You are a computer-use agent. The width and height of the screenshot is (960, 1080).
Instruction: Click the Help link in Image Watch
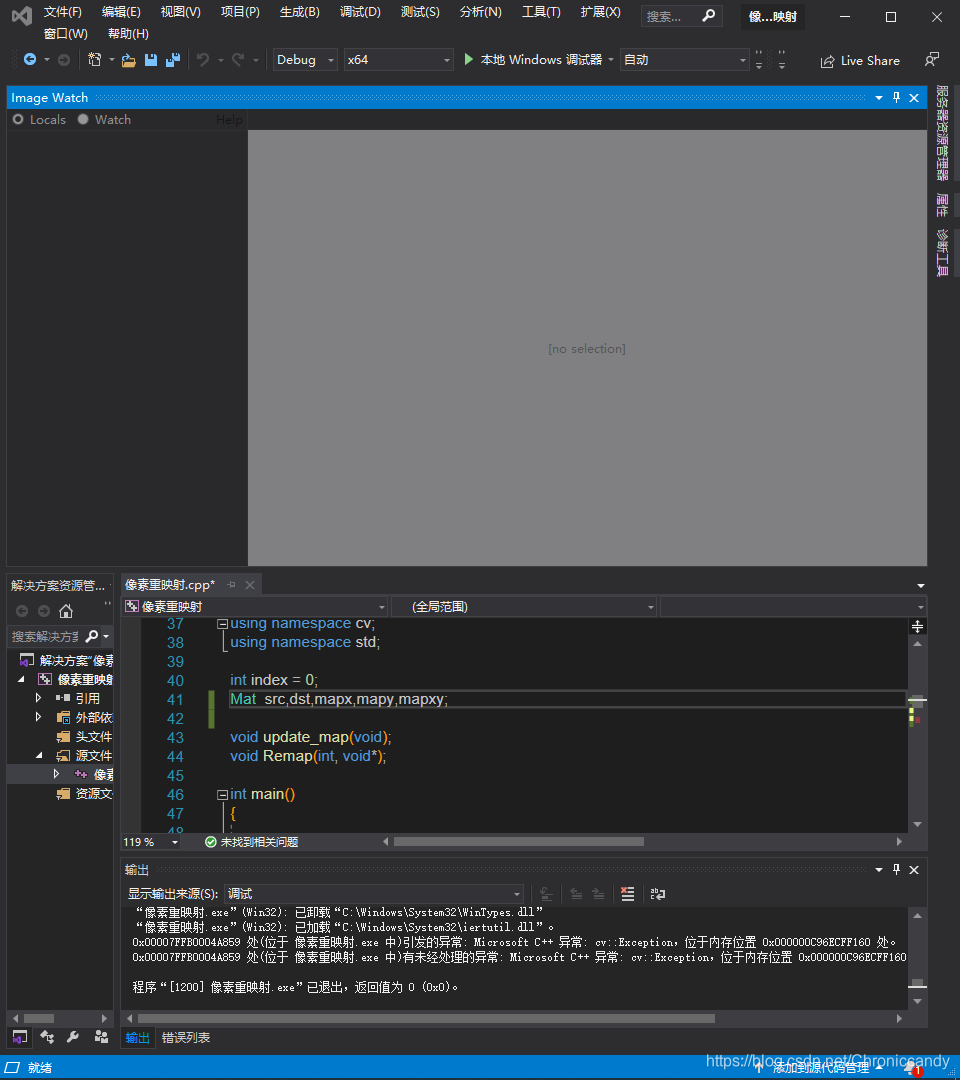pos(229,120)
